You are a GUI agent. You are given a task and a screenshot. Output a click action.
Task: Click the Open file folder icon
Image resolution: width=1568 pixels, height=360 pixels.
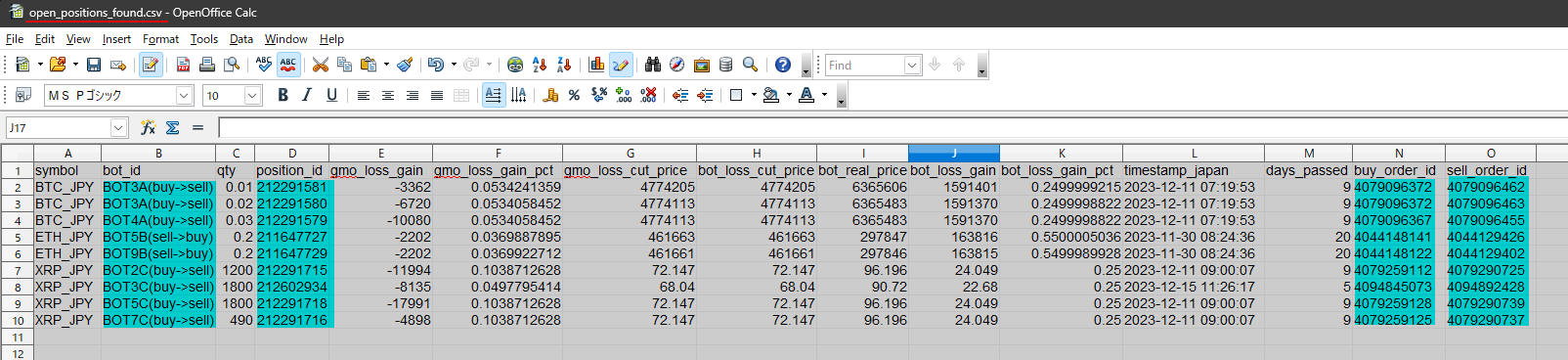click(x=58, y=65)
